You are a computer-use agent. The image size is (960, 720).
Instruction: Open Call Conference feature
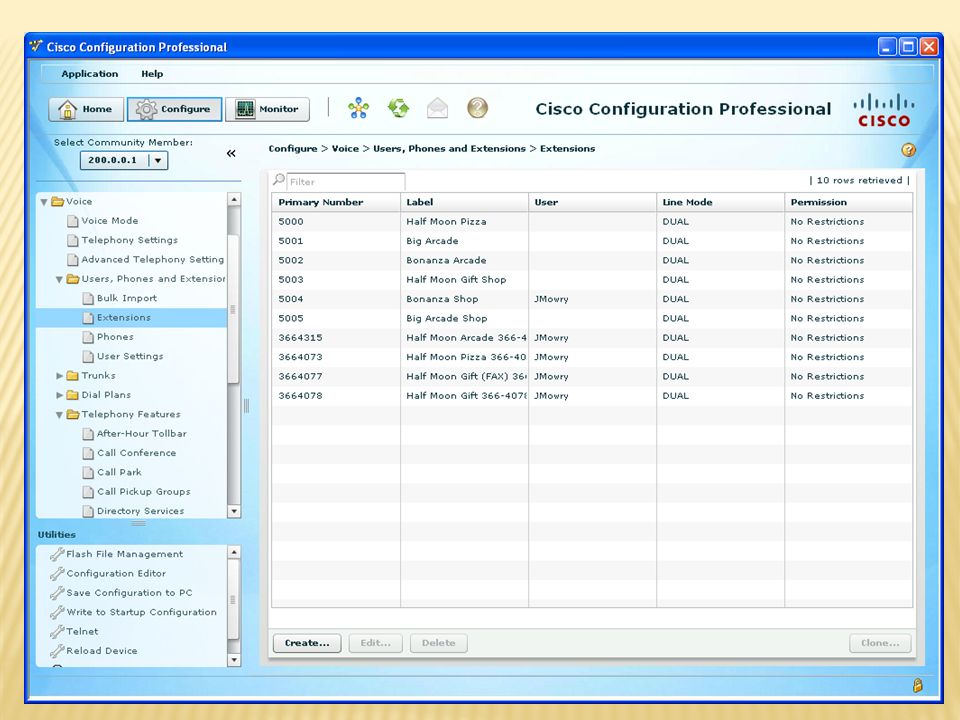pyautogui.click(x=137, y=453)
